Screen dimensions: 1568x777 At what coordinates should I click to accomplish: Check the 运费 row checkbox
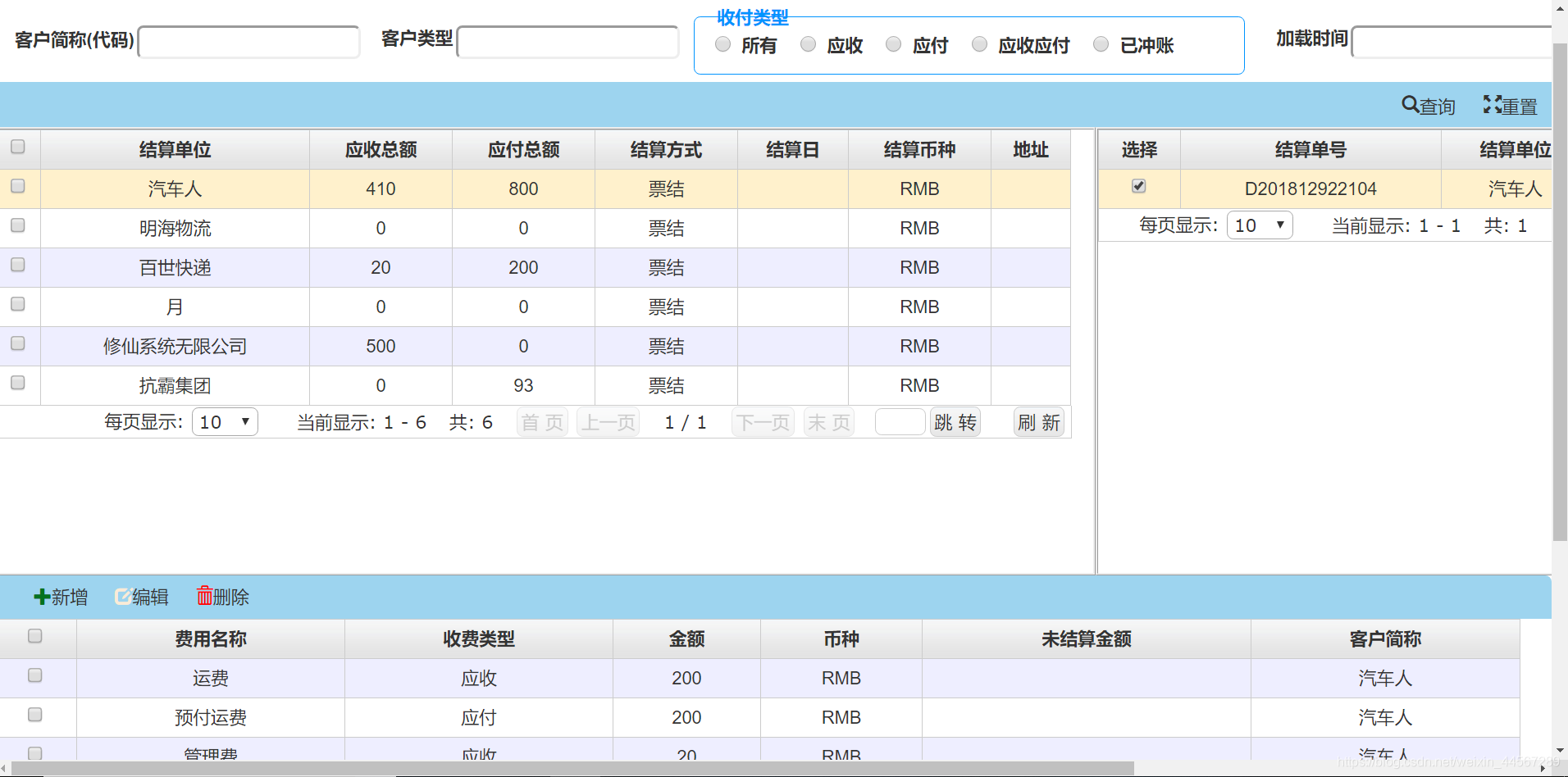(35, 675)
